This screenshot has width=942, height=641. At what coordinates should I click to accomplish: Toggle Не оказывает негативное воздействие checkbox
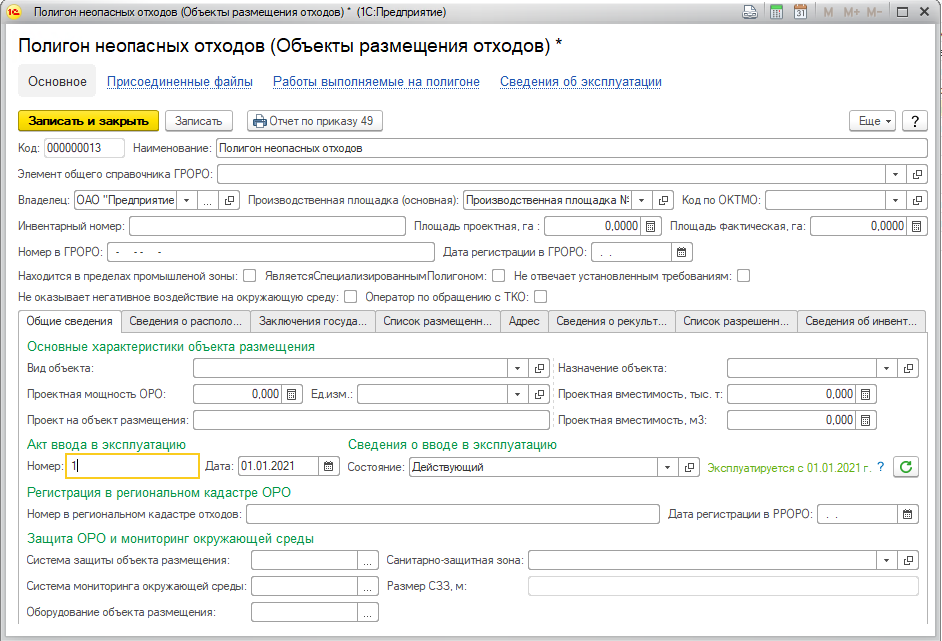[351, 297]
